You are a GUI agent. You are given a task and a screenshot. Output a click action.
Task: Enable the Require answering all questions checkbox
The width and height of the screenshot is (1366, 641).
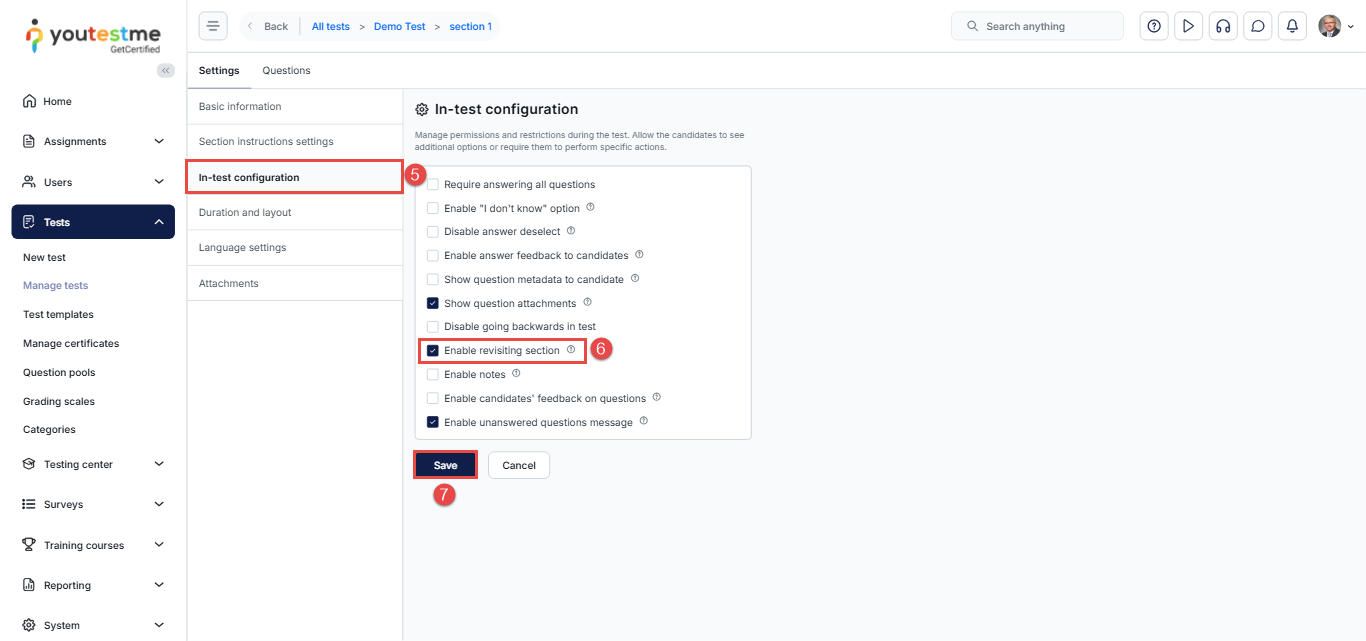point(433,185)
